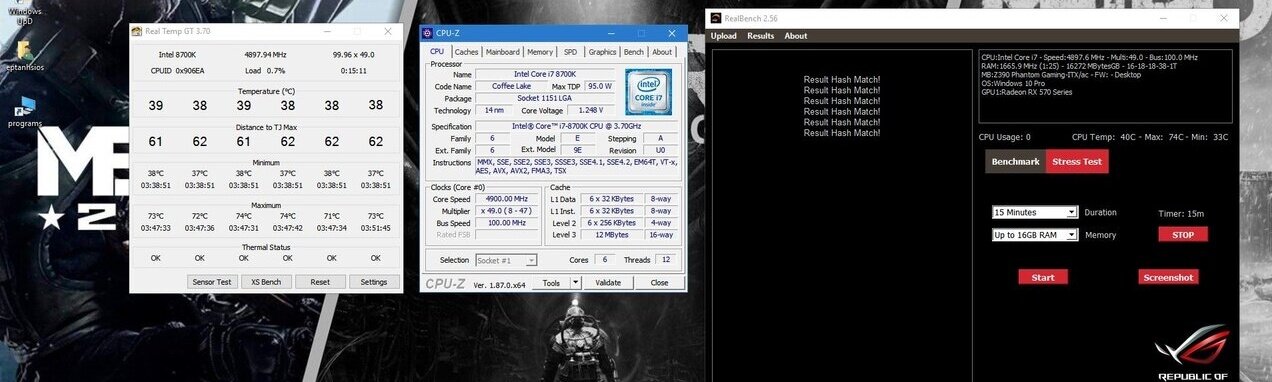Click the RealBench title bar icon
This screenshot has height=382, width=1272.
pos(715,17)
